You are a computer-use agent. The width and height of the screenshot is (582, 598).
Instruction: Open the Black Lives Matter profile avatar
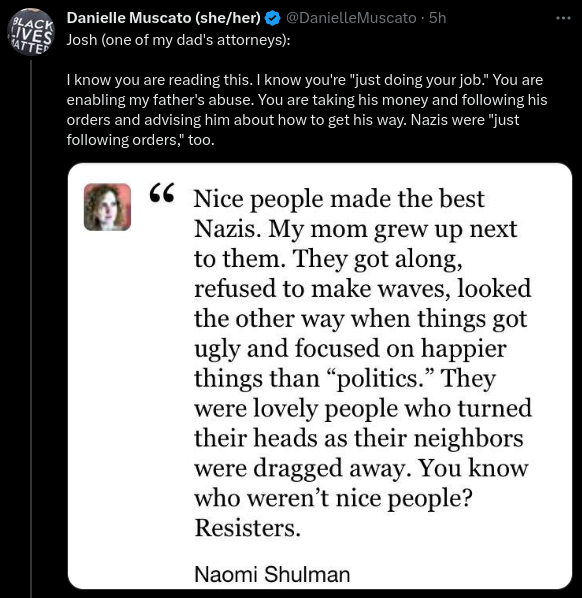point(31,32)
